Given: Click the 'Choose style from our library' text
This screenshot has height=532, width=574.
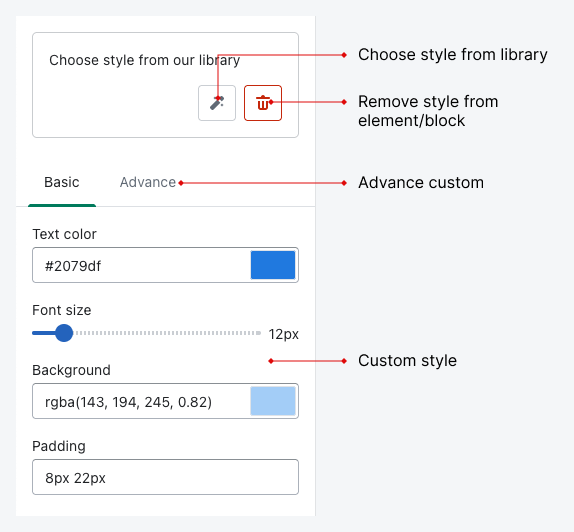Looking at the screenshot, I should click(x=145, y=60).
